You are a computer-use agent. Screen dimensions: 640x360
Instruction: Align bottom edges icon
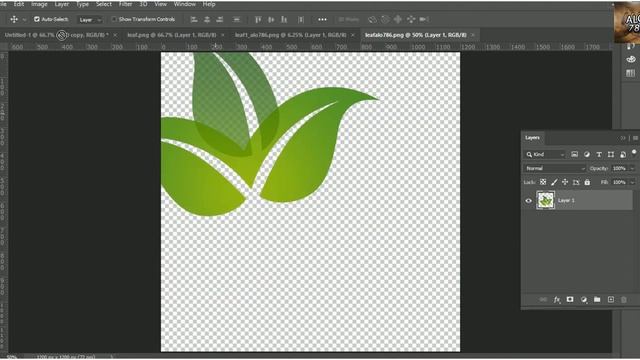pos(284,19)
